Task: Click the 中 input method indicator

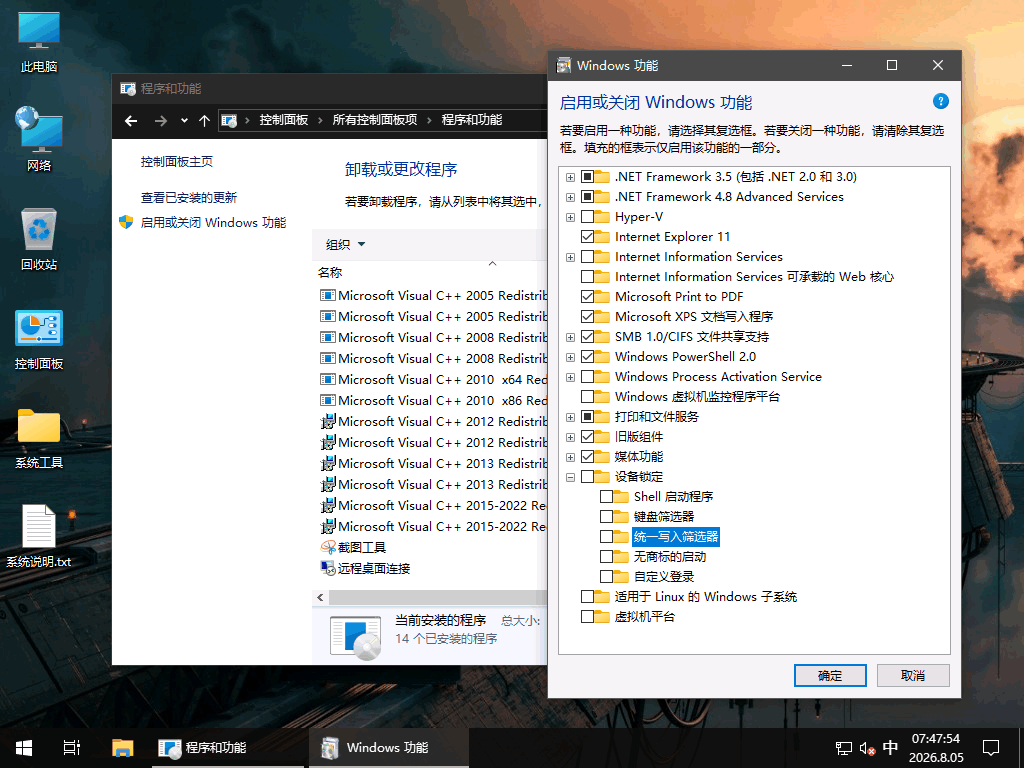Action: tap(889, 748)
